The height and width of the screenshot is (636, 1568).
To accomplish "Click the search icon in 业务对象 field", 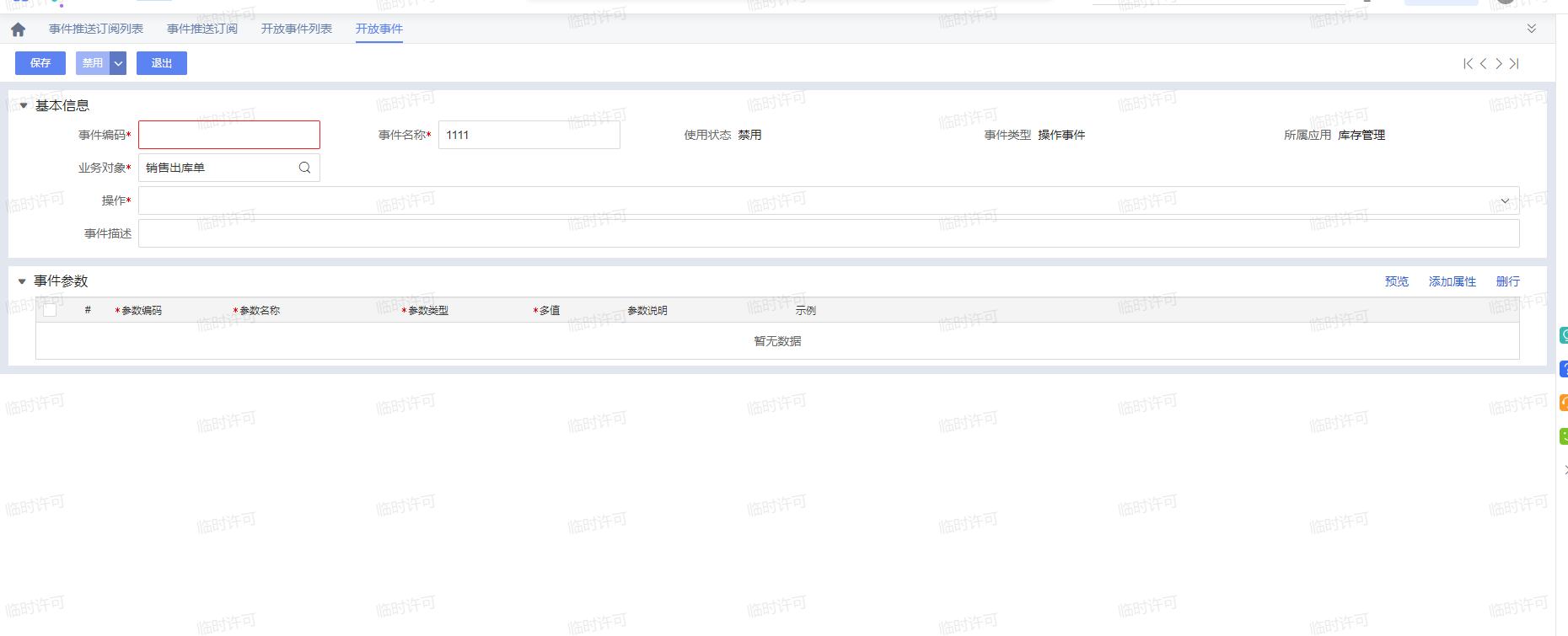I will click(304, 168).
